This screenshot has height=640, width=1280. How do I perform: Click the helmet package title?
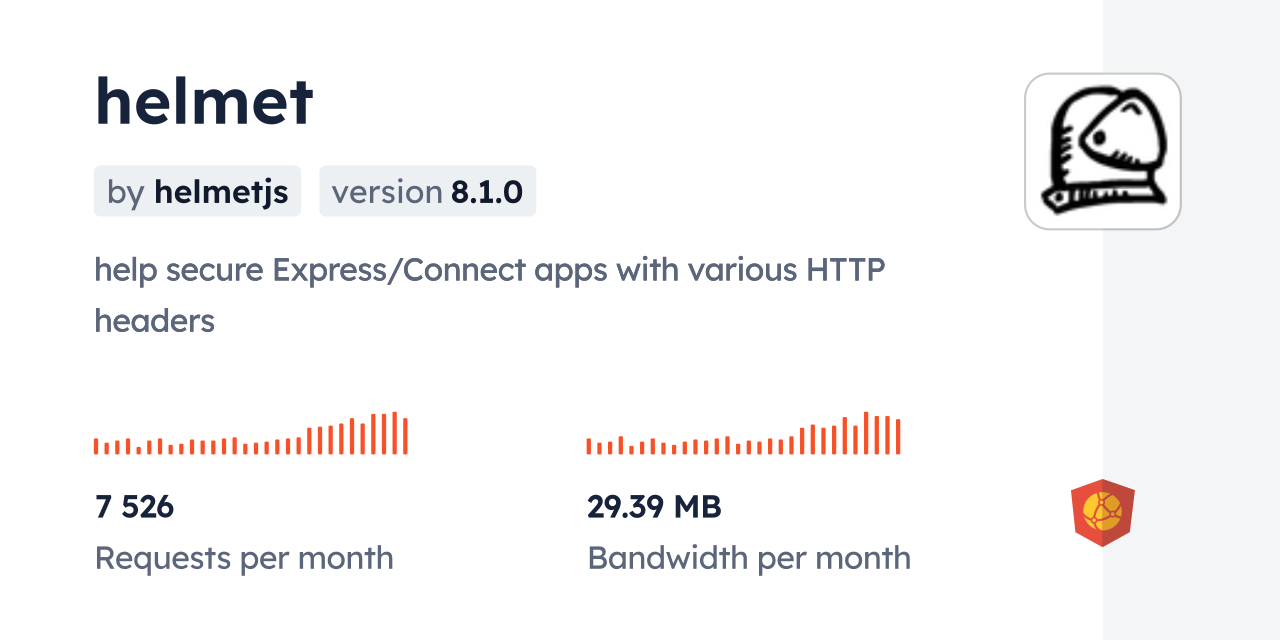pos(204,101)
